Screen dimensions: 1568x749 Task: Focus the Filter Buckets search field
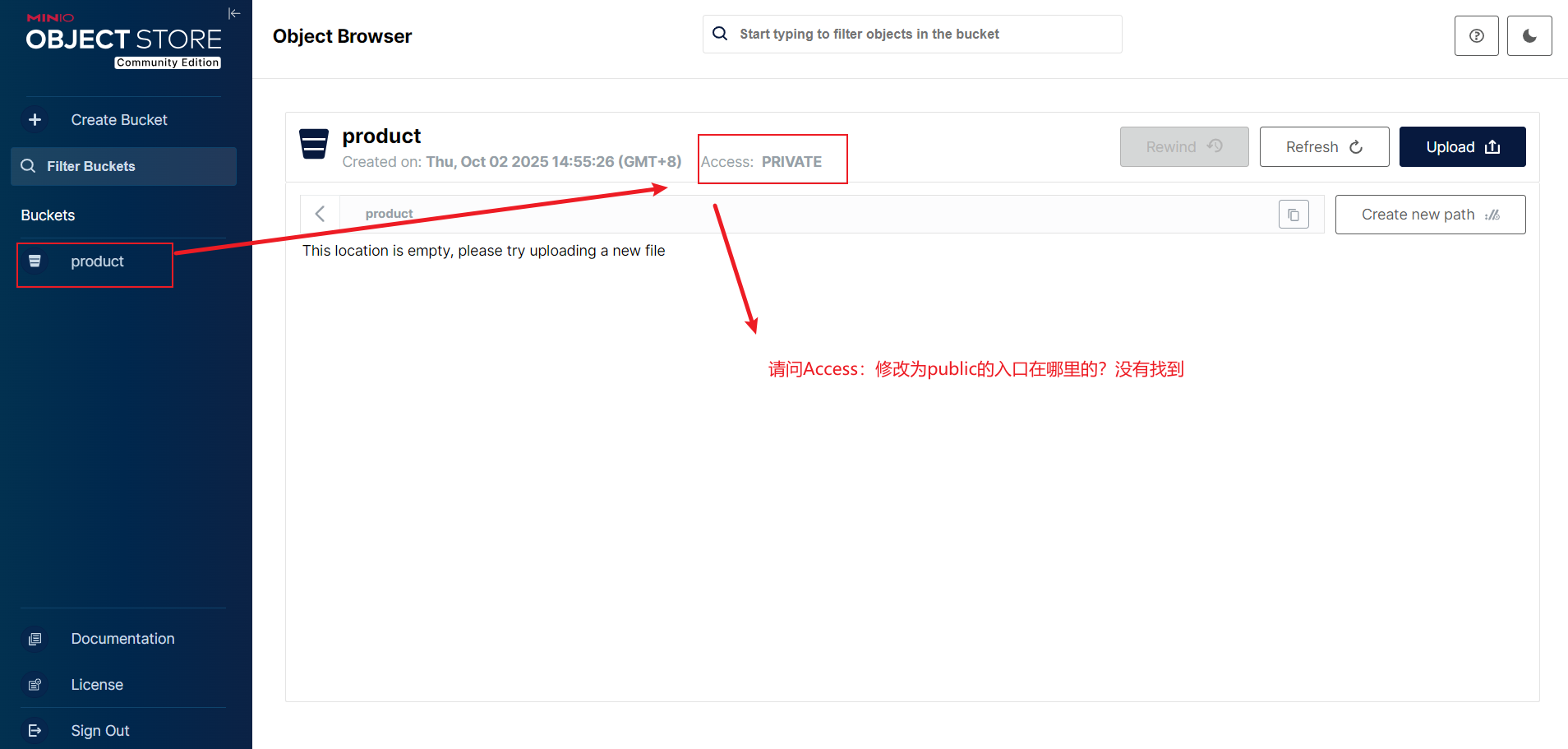123,166
